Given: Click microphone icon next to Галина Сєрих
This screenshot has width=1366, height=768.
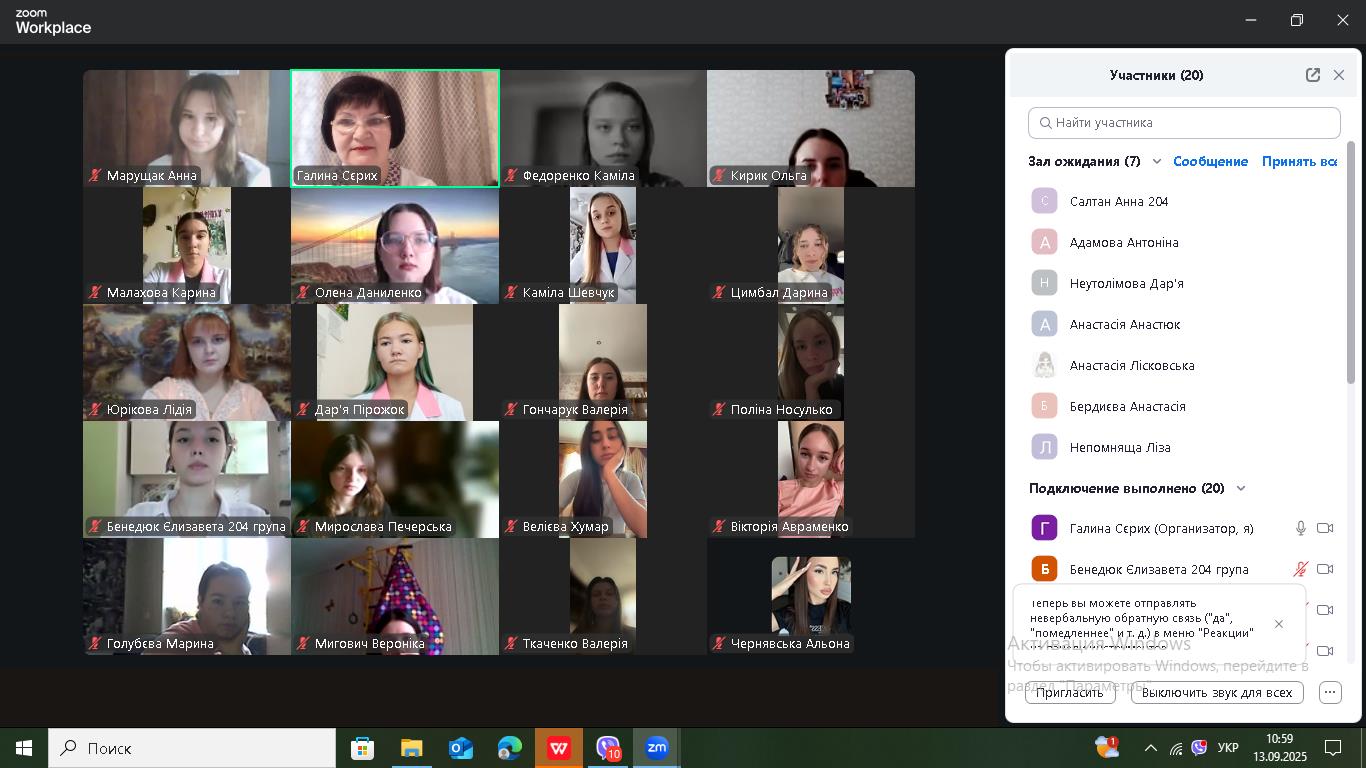Looking at the screenshot, I should click(1301, 528).
